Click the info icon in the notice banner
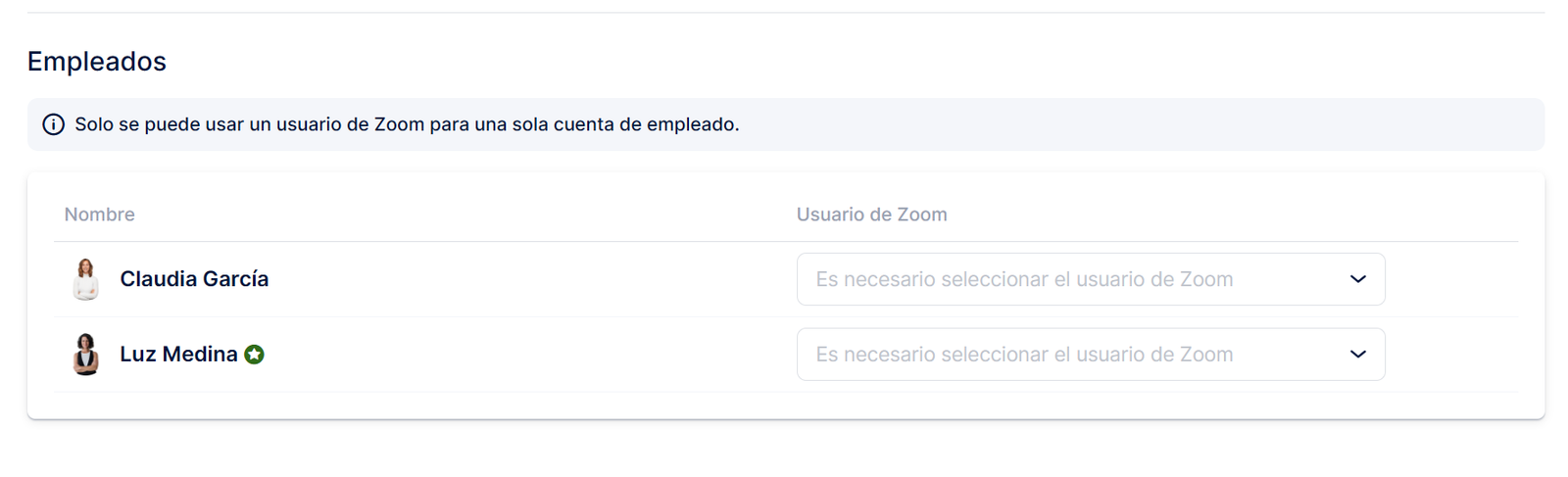Image resolution: width=1568 pixels, height=477 pixels. (x=54, y=124)
